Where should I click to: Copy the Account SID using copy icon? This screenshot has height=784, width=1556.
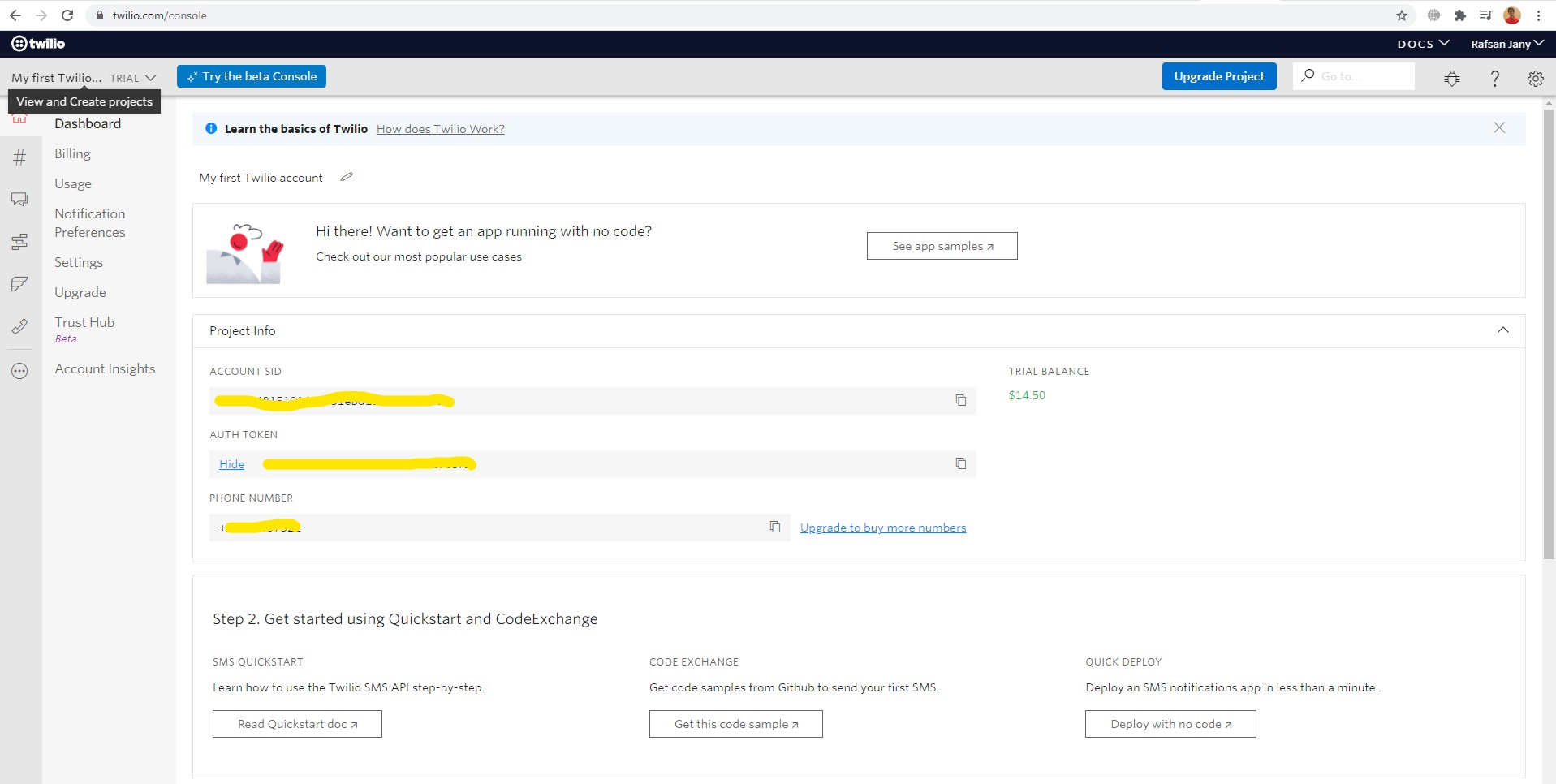pos(961,400)
